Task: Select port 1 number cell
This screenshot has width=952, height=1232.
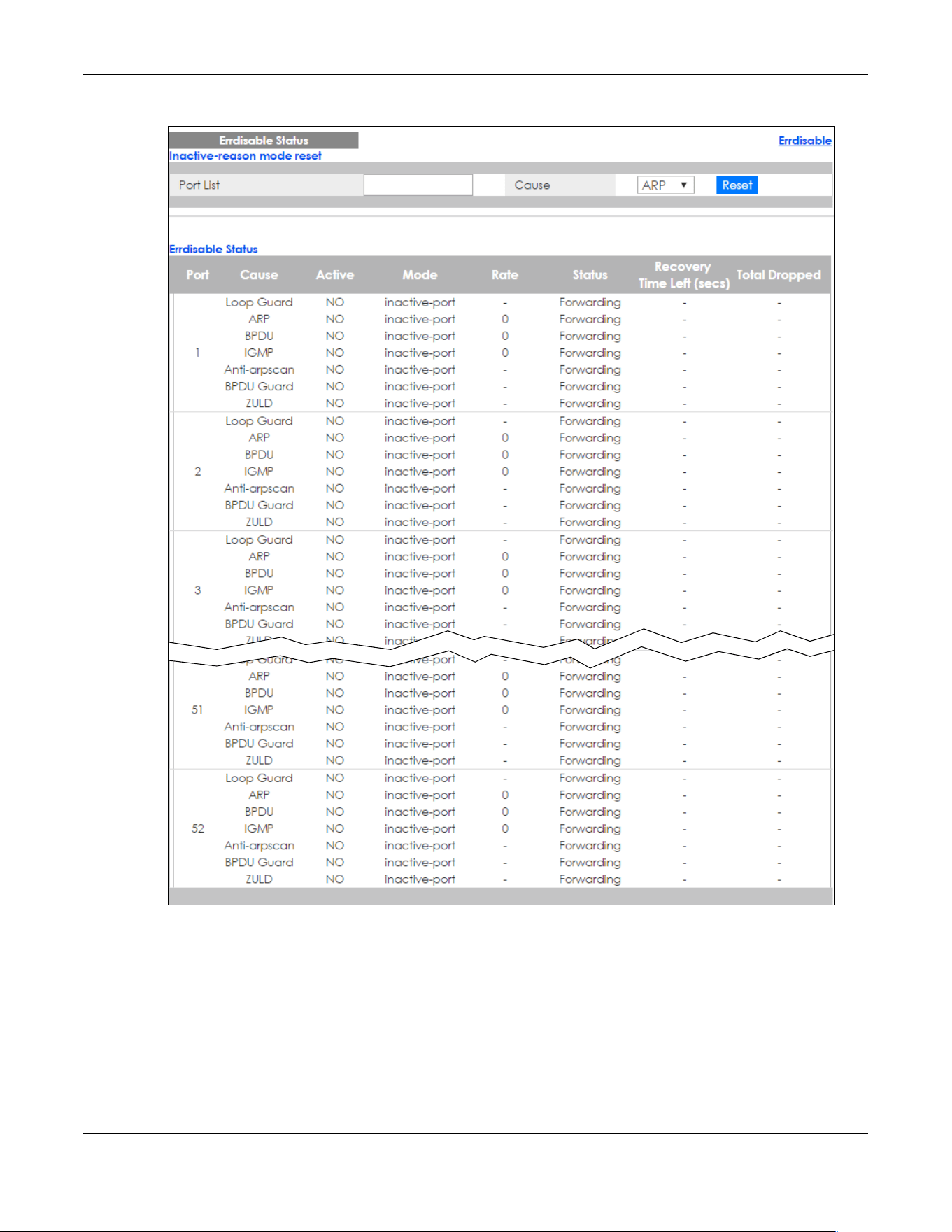Action: click(x=197, y=353)
